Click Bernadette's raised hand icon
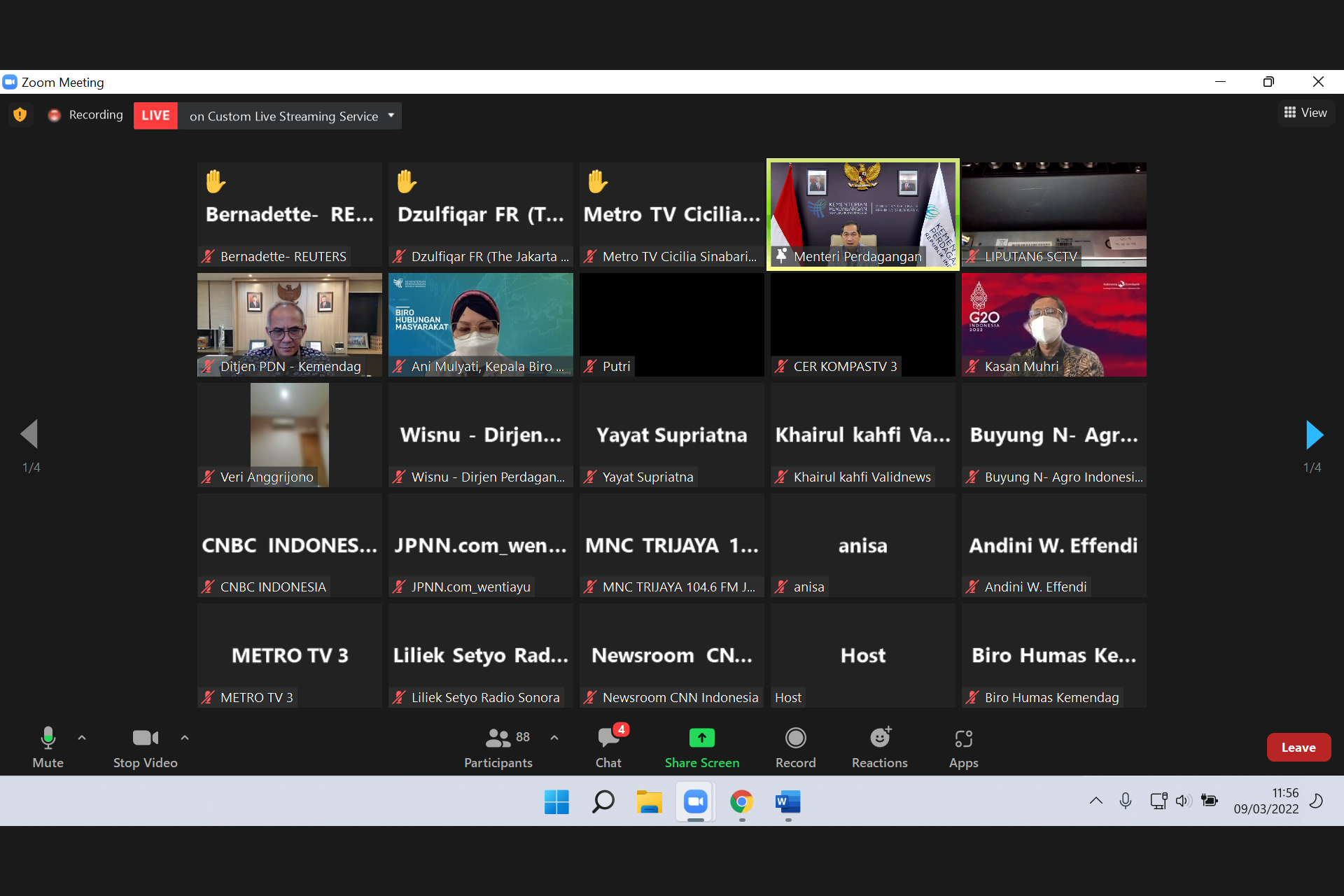 point(215,182)
